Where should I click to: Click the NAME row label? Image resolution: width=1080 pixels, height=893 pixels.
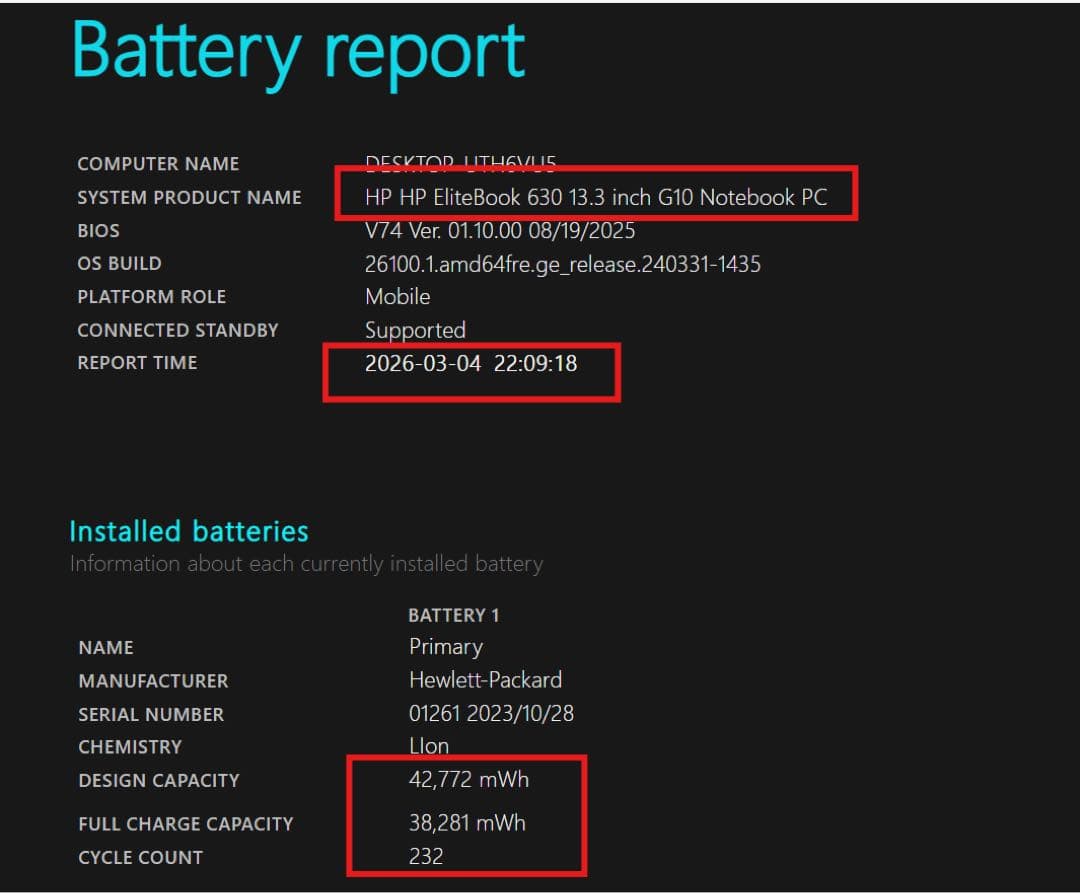tap(106, 648)
